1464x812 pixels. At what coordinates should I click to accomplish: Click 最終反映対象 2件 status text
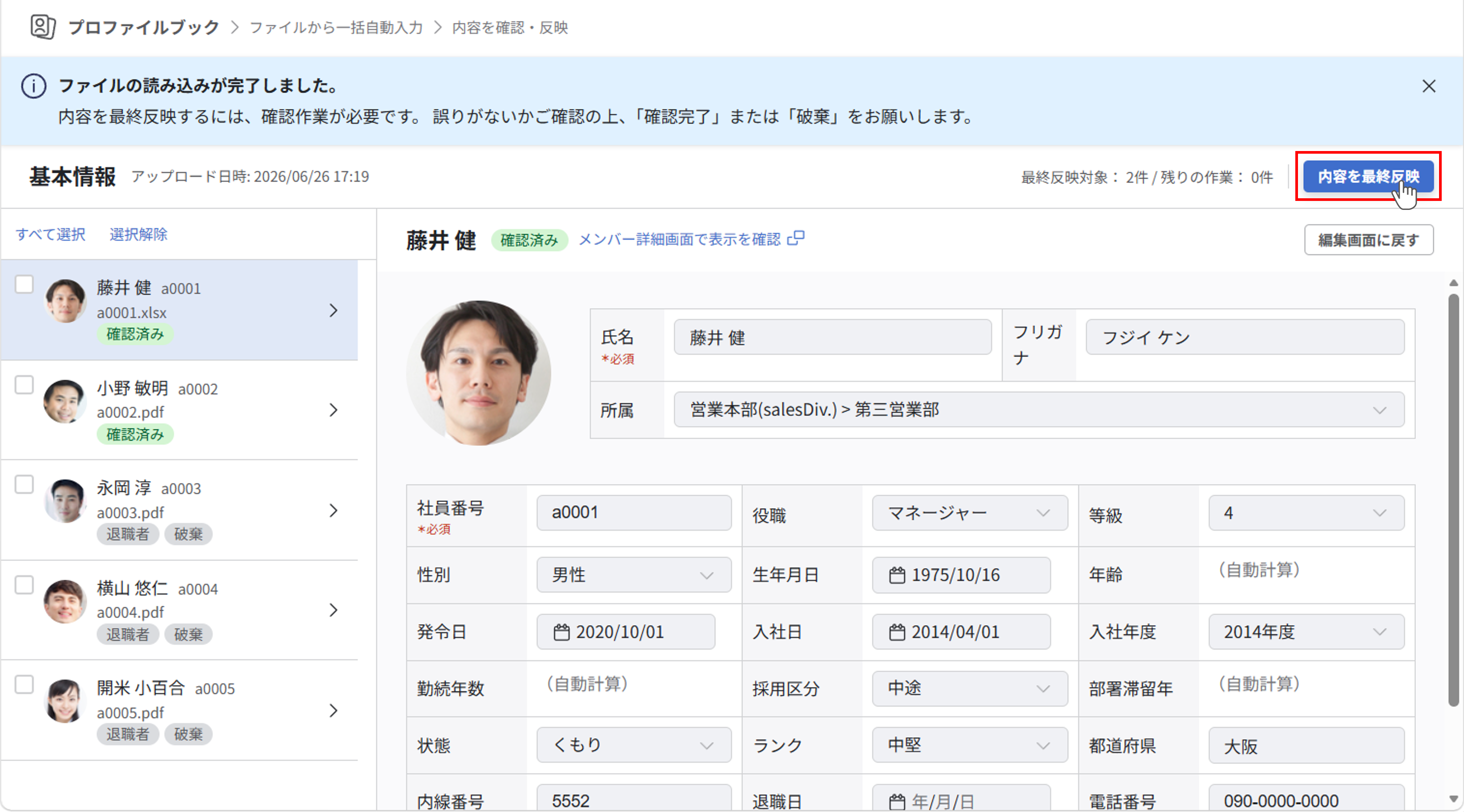(1084, 177)
